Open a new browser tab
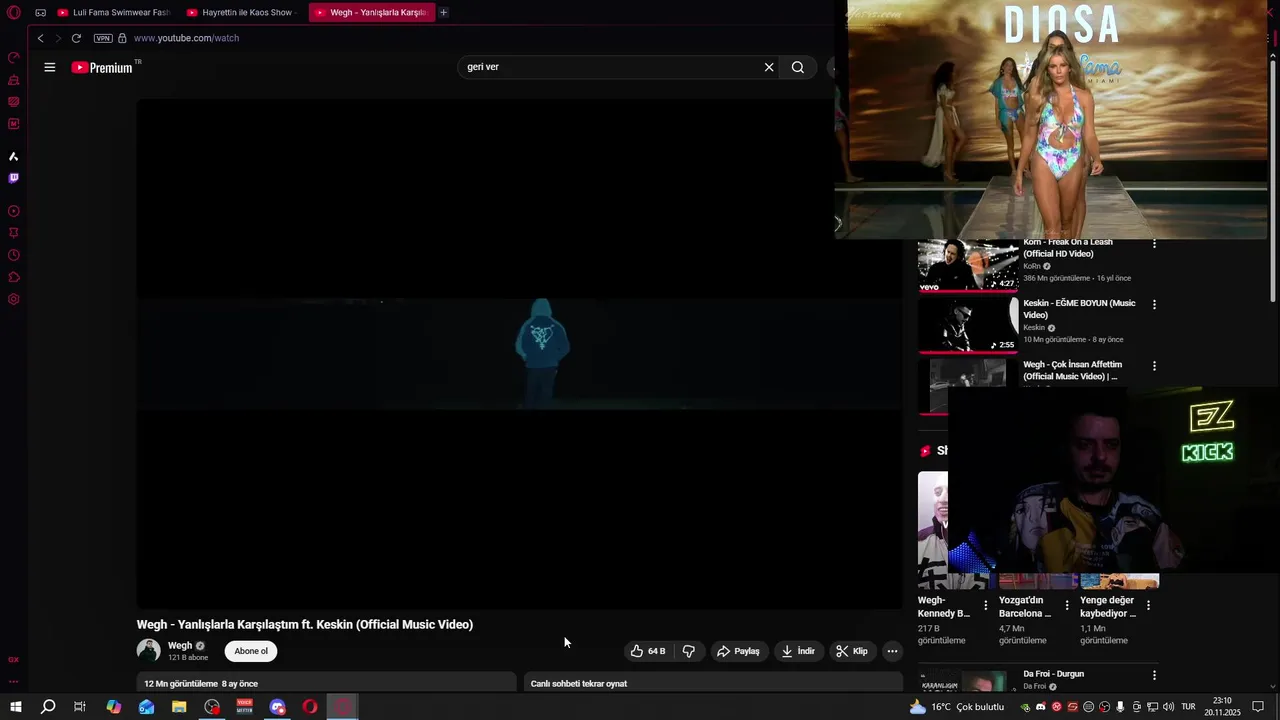The width and height of the screenshot is (1280, 720). (444, 13)
